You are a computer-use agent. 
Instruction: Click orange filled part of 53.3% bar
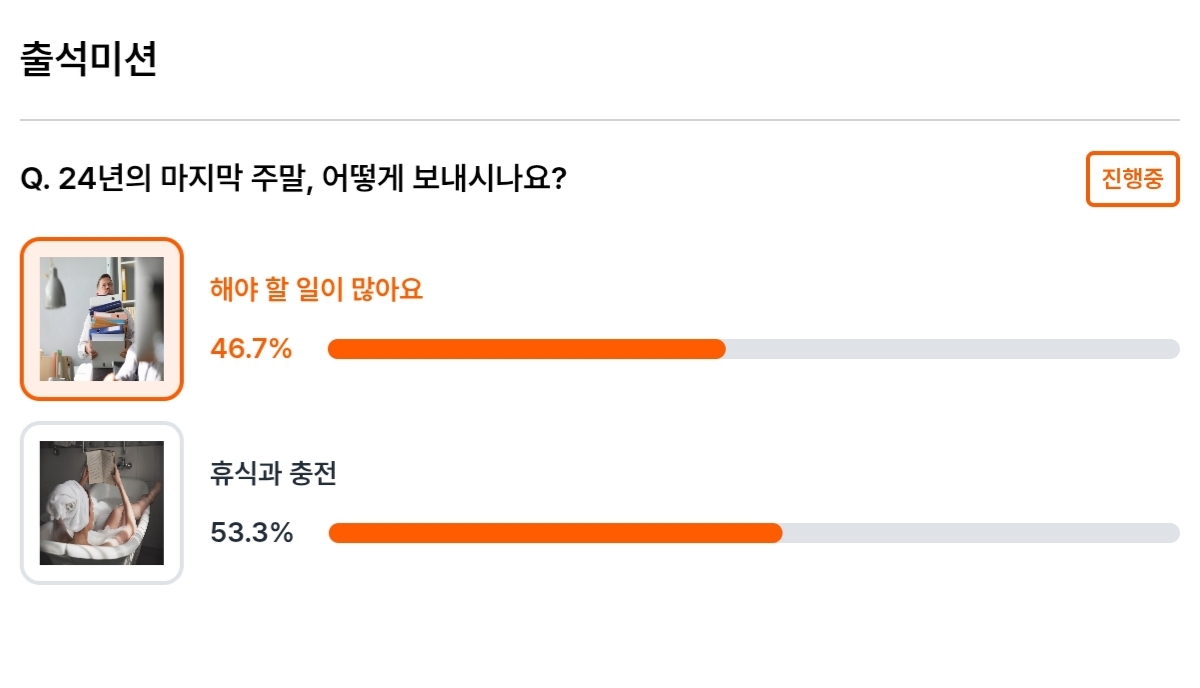pos(555,533)
